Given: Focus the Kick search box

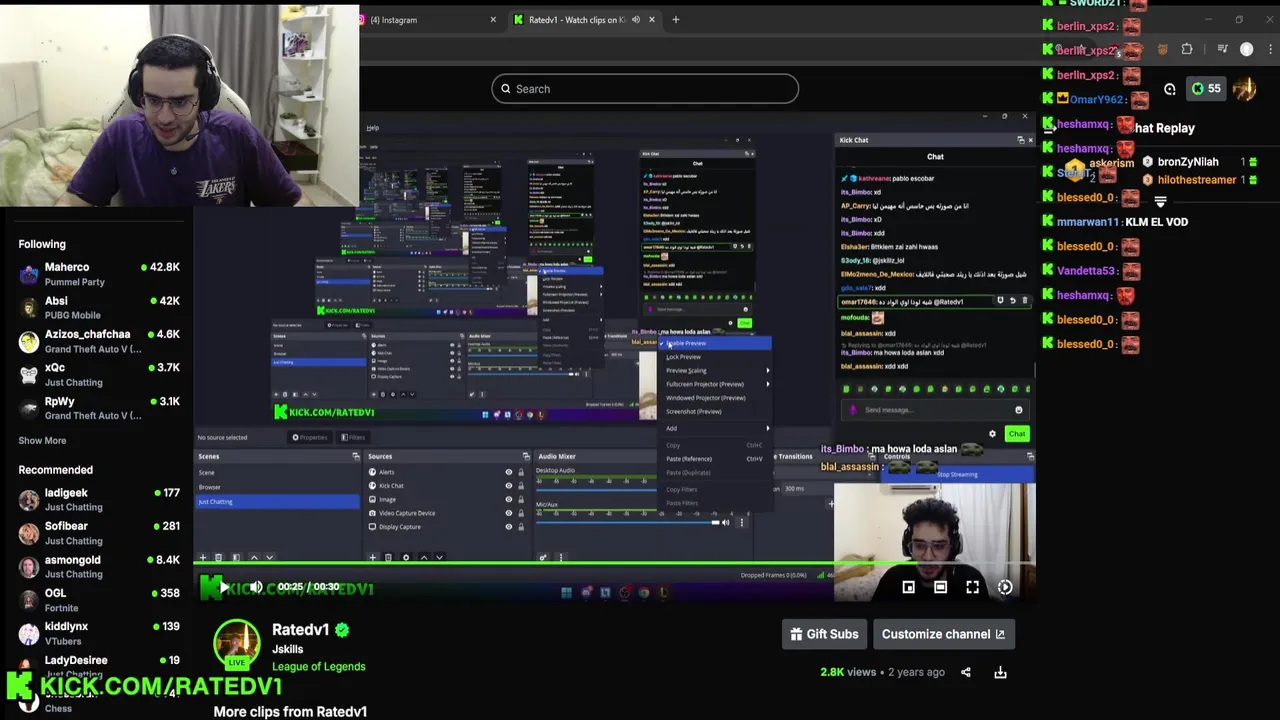Looking at the screenshot, I should pos(645,89).
